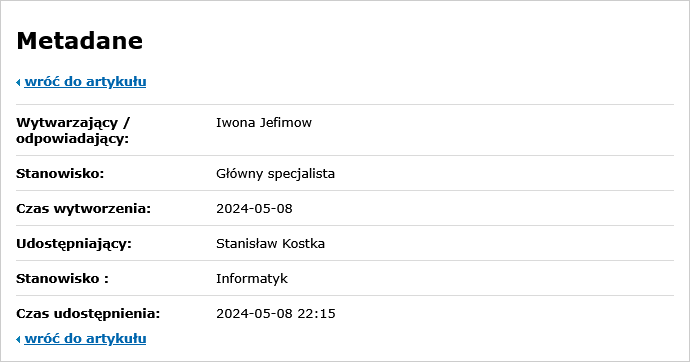The image size is (690, 362).
Task: Open the bottom 'wróć do artykułu' link
Action: 85,339
